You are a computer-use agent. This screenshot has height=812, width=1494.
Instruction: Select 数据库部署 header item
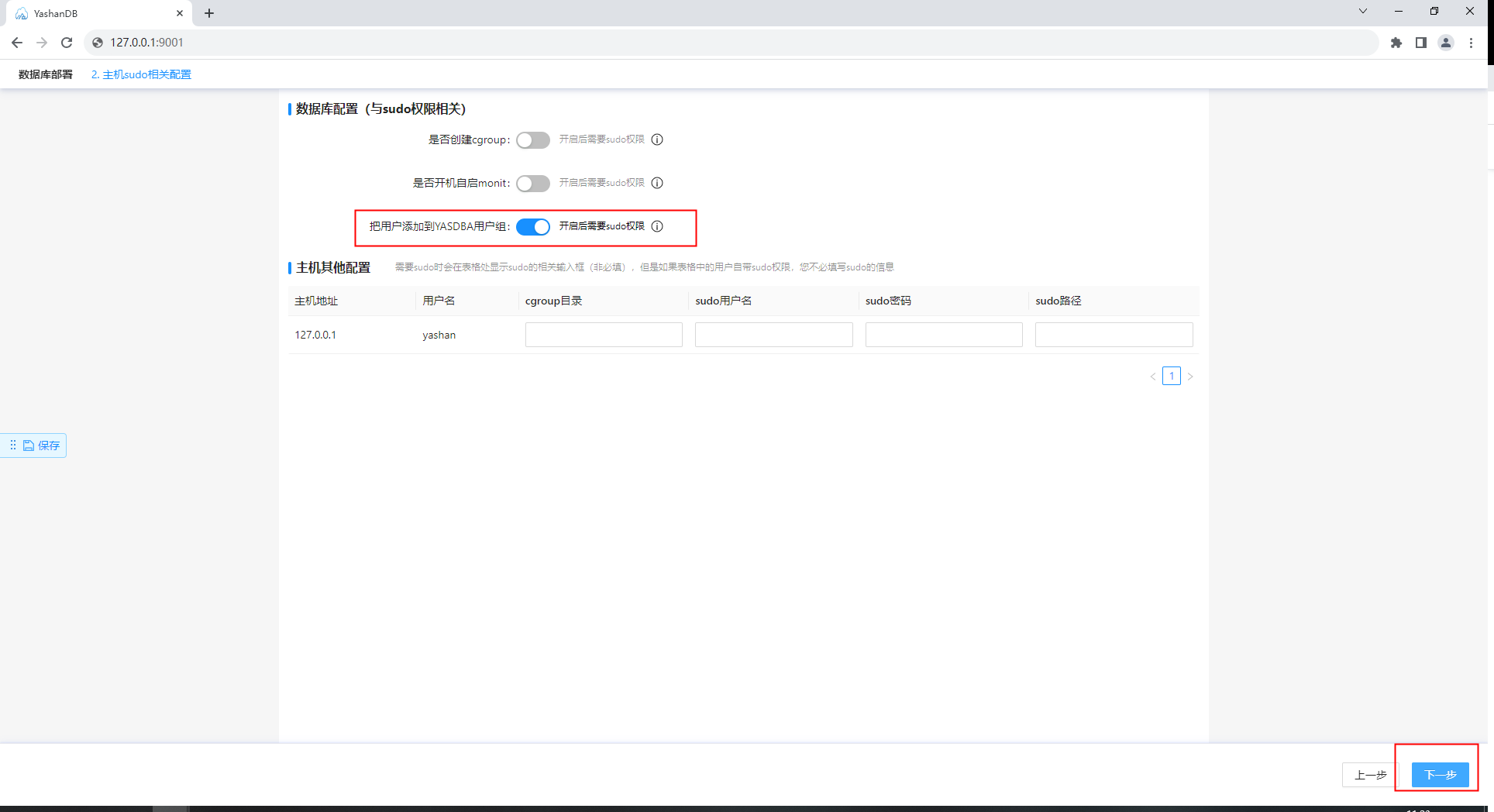[46, 74]
